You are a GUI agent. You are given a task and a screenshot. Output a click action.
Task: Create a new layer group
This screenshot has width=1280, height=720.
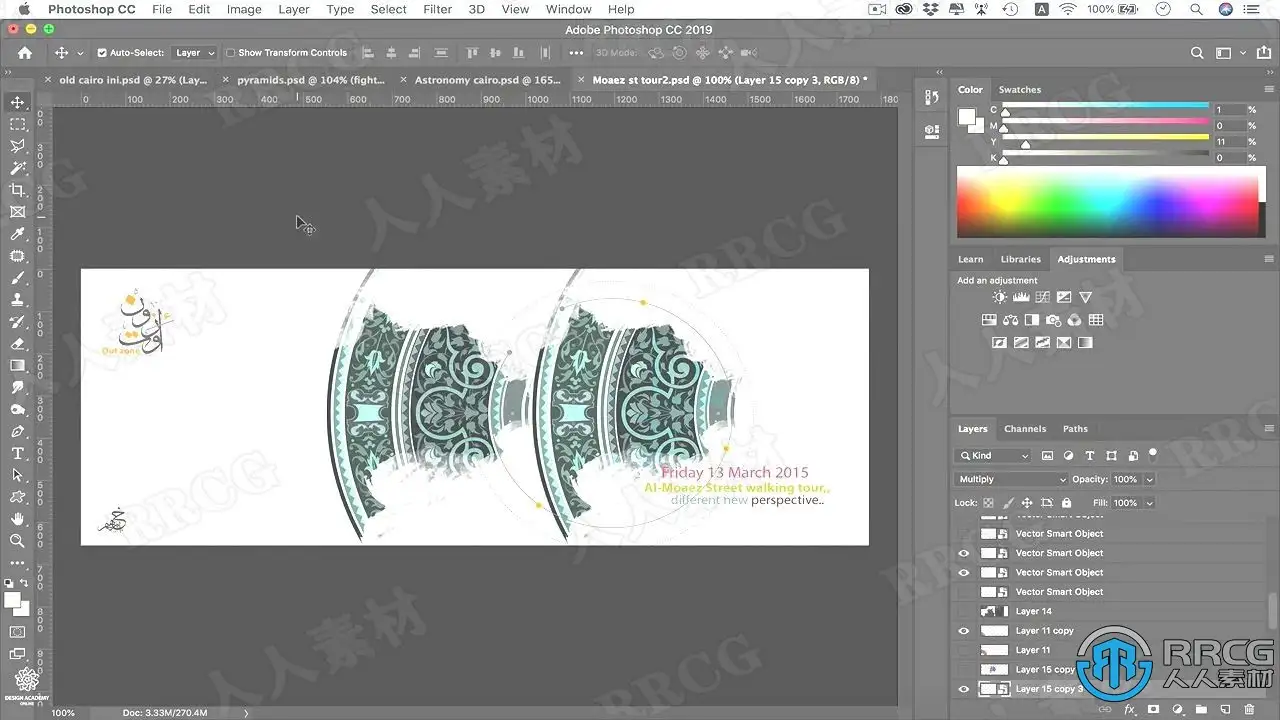click(x=1200, y=709)
